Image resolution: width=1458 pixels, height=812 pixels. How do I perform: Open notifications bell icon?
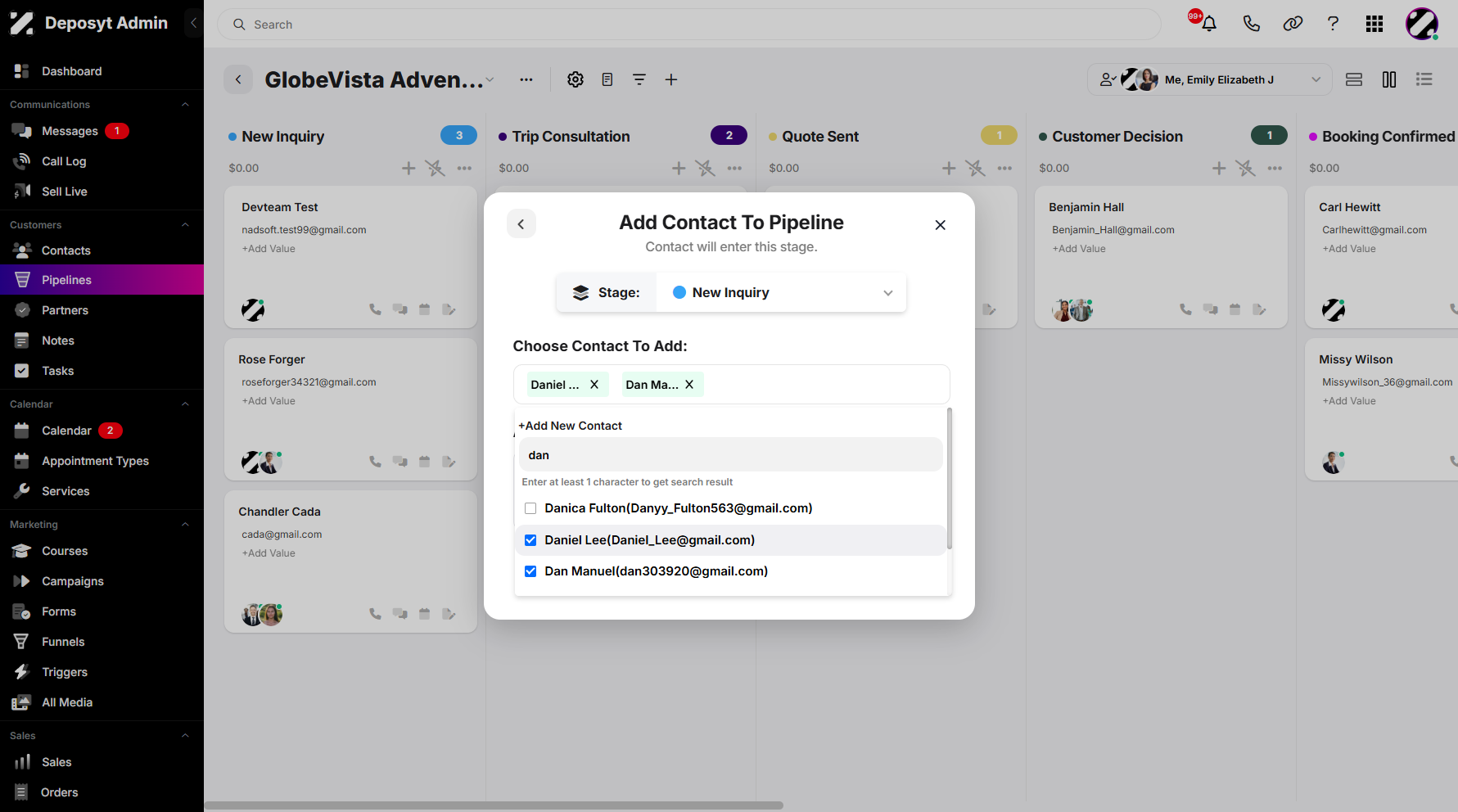[1208, 24]
